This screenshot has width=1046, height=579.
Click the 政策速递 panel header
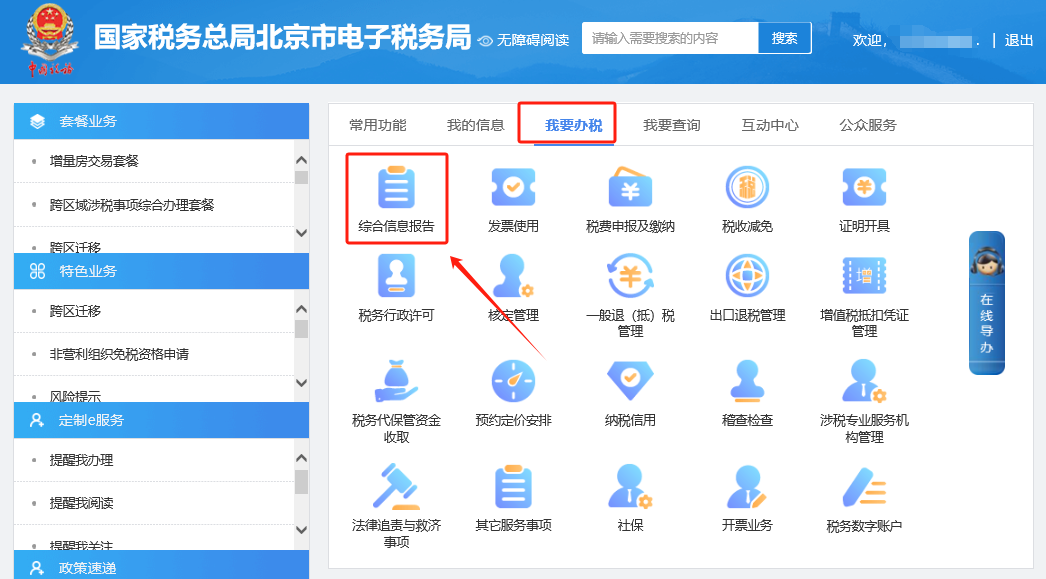pos(161,566)
